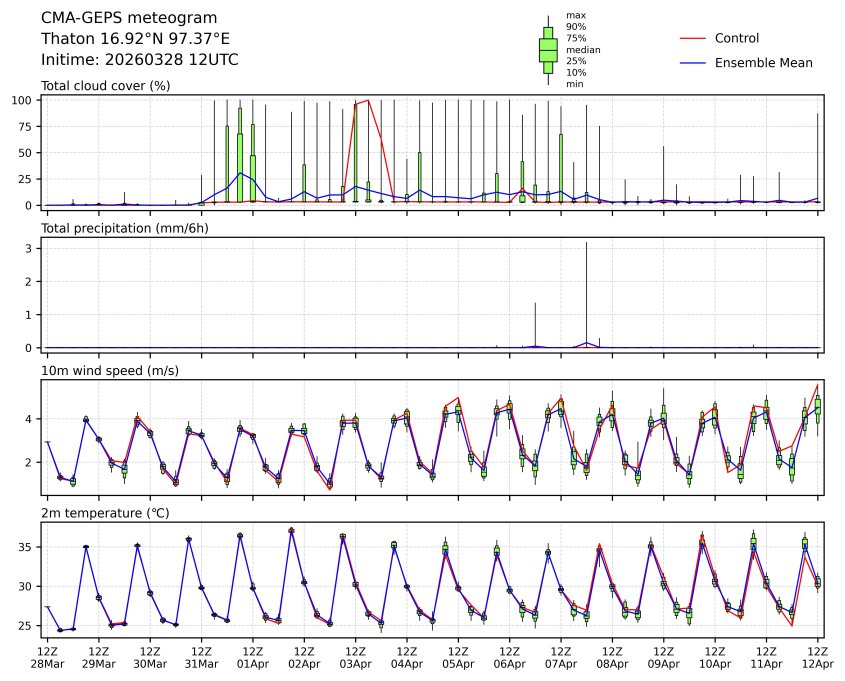Click the Thaton 16.92°N 97.37°E location text

pos(135,38)
